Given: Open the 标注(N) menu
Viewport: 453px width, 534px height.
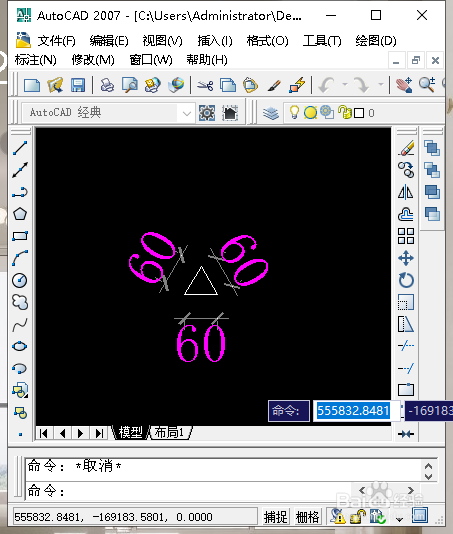Looking at the screenshot, I should tap(35, 60).
